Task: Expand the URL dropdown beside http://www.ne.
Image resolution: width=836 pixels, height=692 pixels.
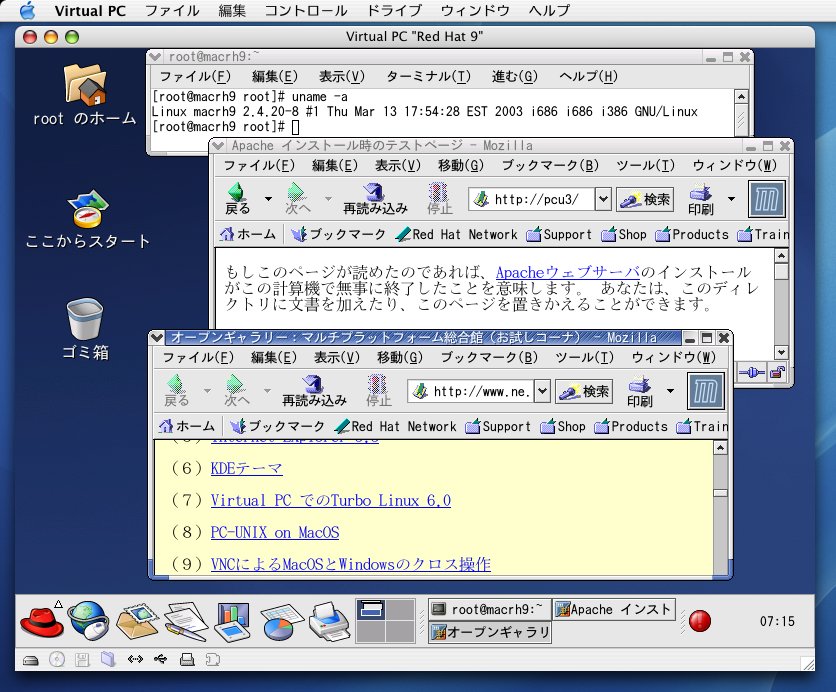Action: pyautogui.click(x=542, y=391)
